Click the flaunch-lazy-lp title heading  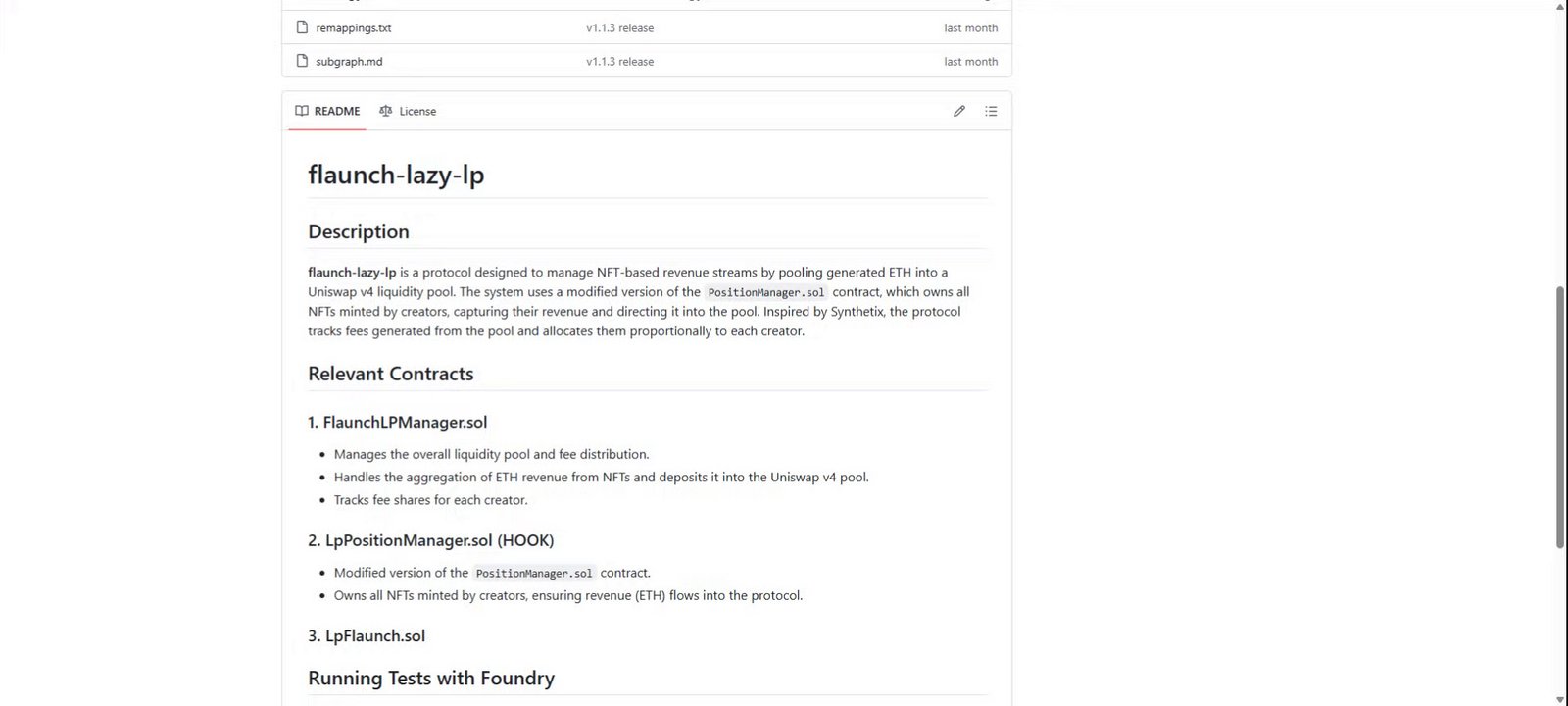[x=396, y=175]
